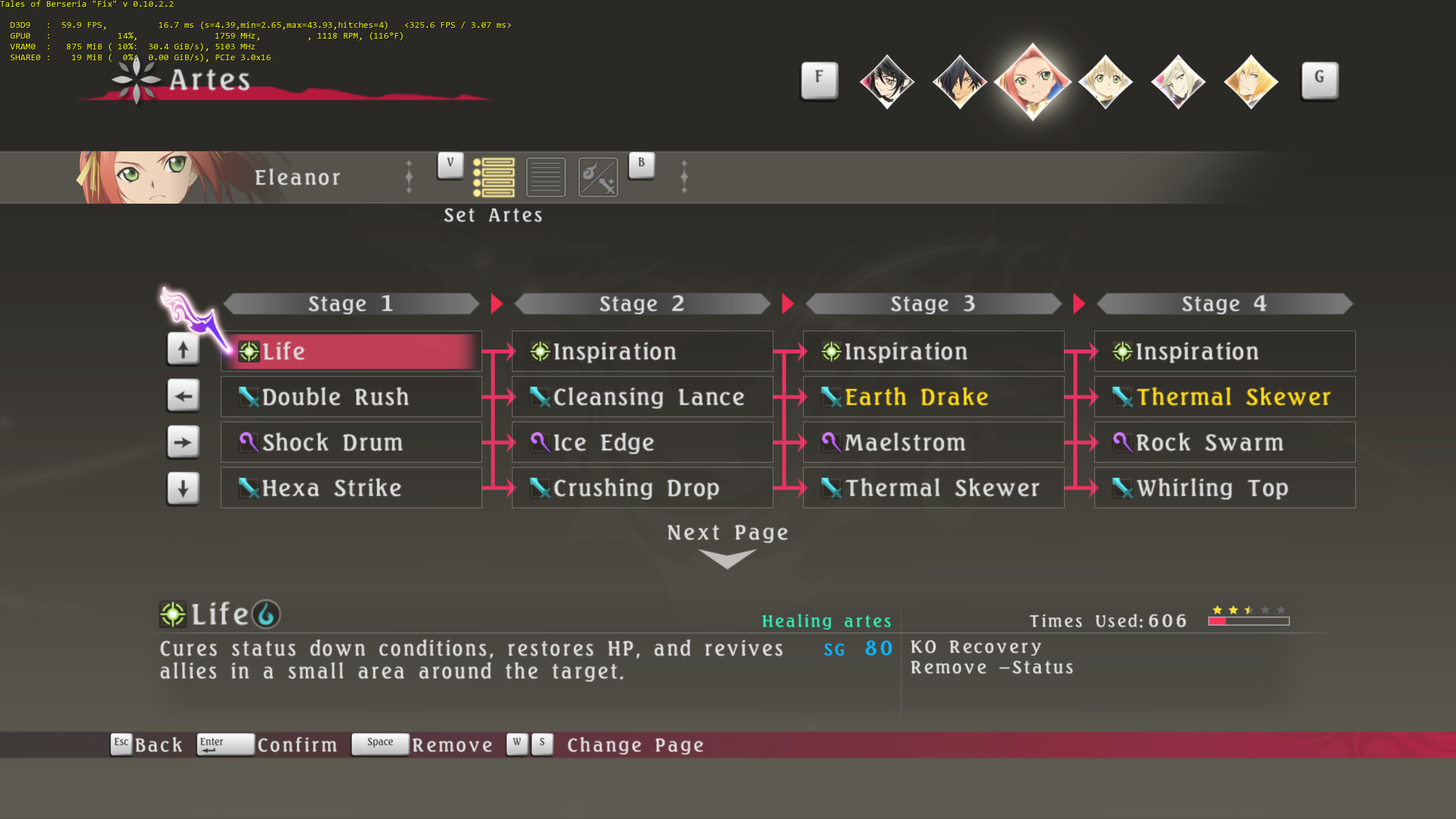This screenshot has height=819, width=1456.
Task: Switch to the plain list tab icon
Action: click(545, 177)
